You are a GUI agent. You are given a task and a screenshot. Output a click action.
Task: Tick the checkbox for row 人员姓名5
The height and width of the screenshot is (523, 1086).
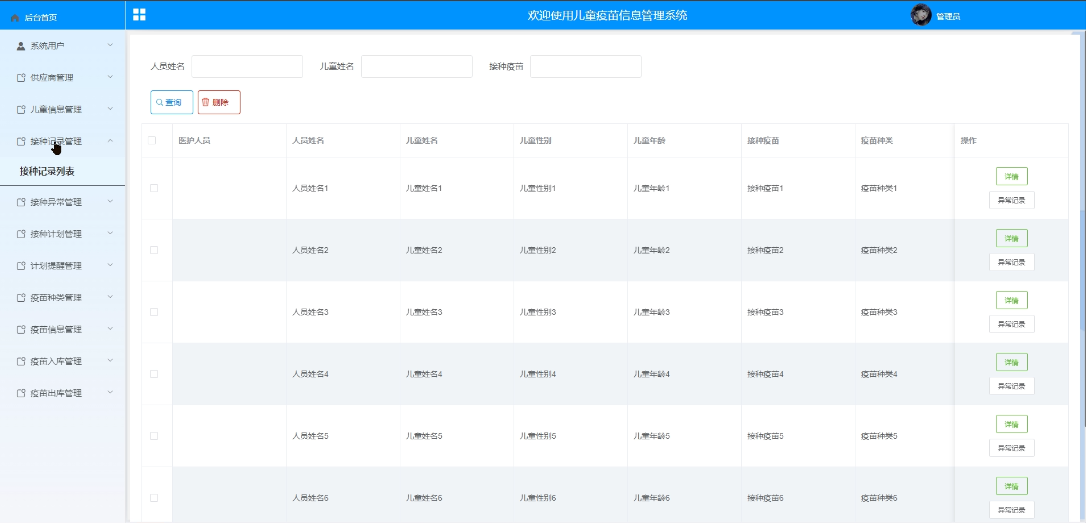[x=154, y=436]
